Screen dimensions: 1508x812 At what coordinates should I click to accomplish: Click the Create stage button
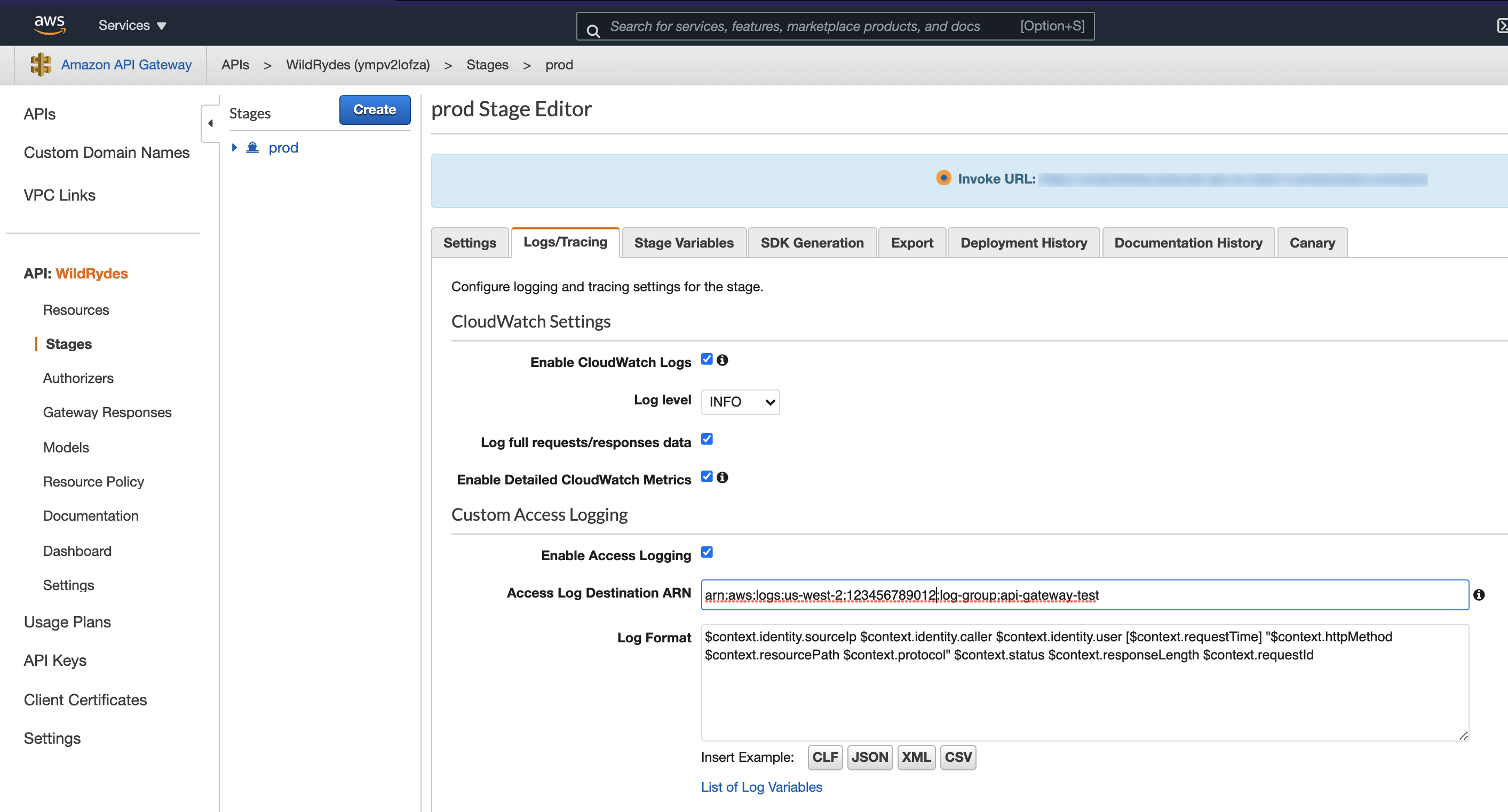click(x=375, y=109)
